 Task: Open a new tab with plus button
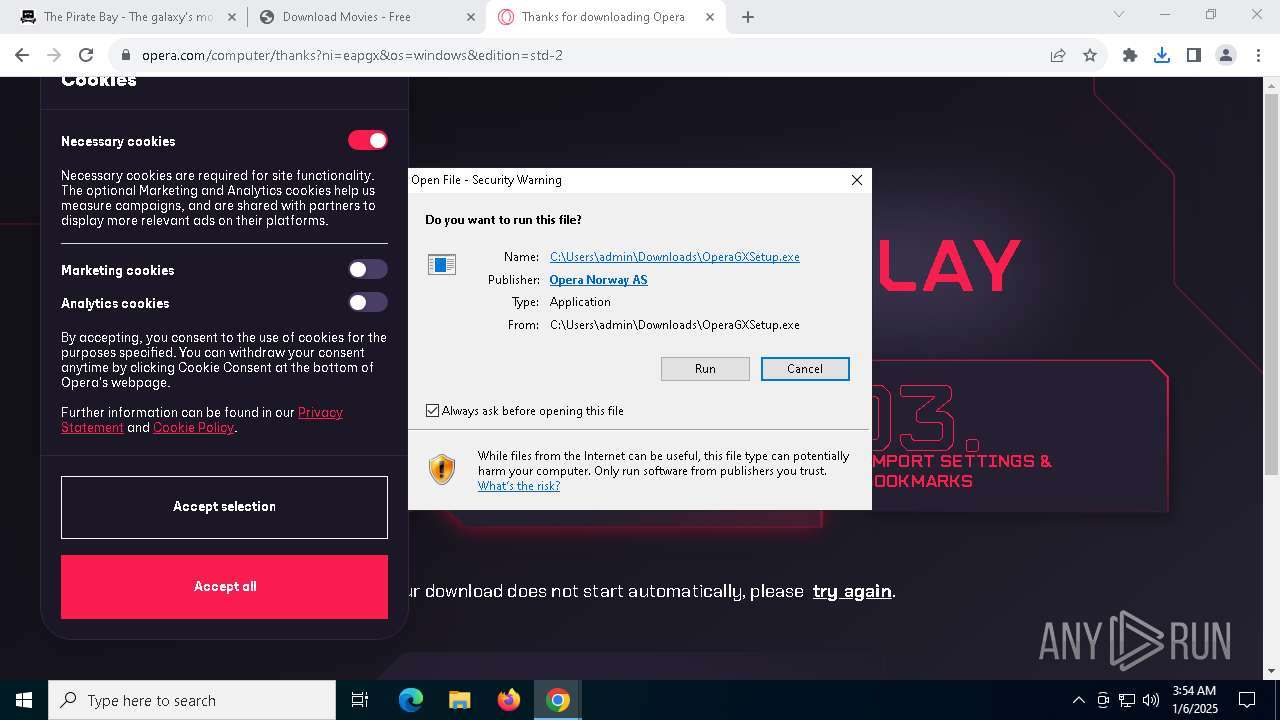[x=748, y=16]
